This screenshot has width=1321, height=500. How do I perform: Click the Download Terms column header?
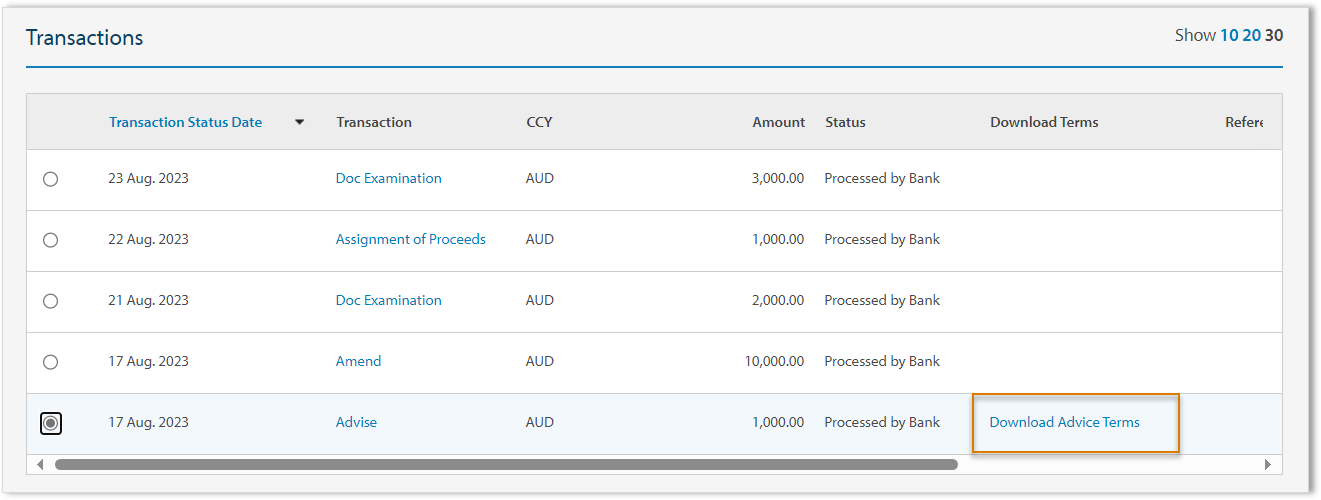(x=1044, y=122)
